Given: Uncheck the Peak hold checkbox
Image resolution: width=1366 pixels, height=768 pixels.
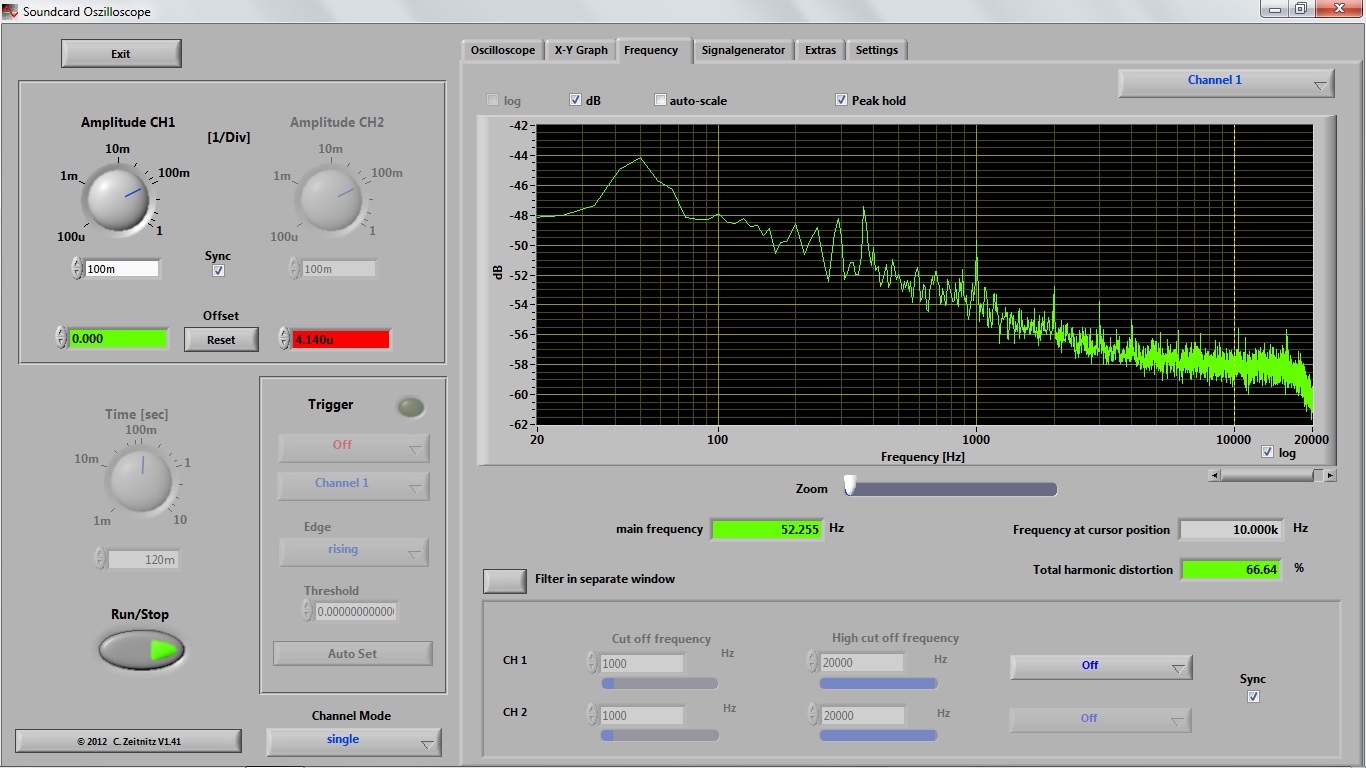Looking at the screenshot, I should [x=842, y=100].
